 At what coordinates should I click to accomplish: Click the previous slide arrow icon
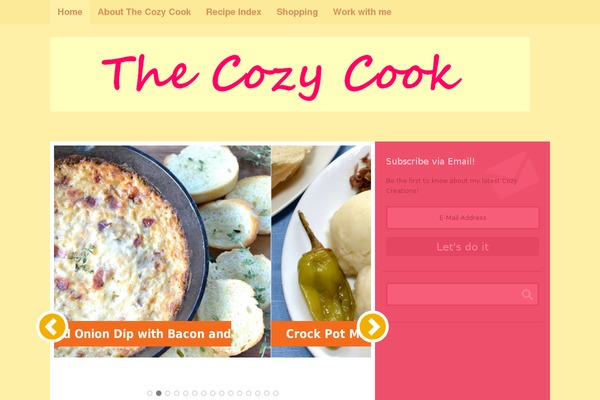tap(52, 327)
